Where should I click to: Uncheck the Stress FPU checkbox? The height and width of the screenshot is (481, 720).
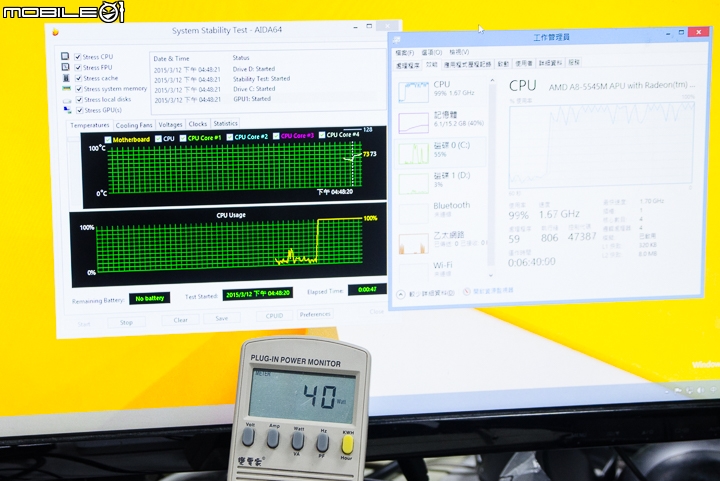78,67
